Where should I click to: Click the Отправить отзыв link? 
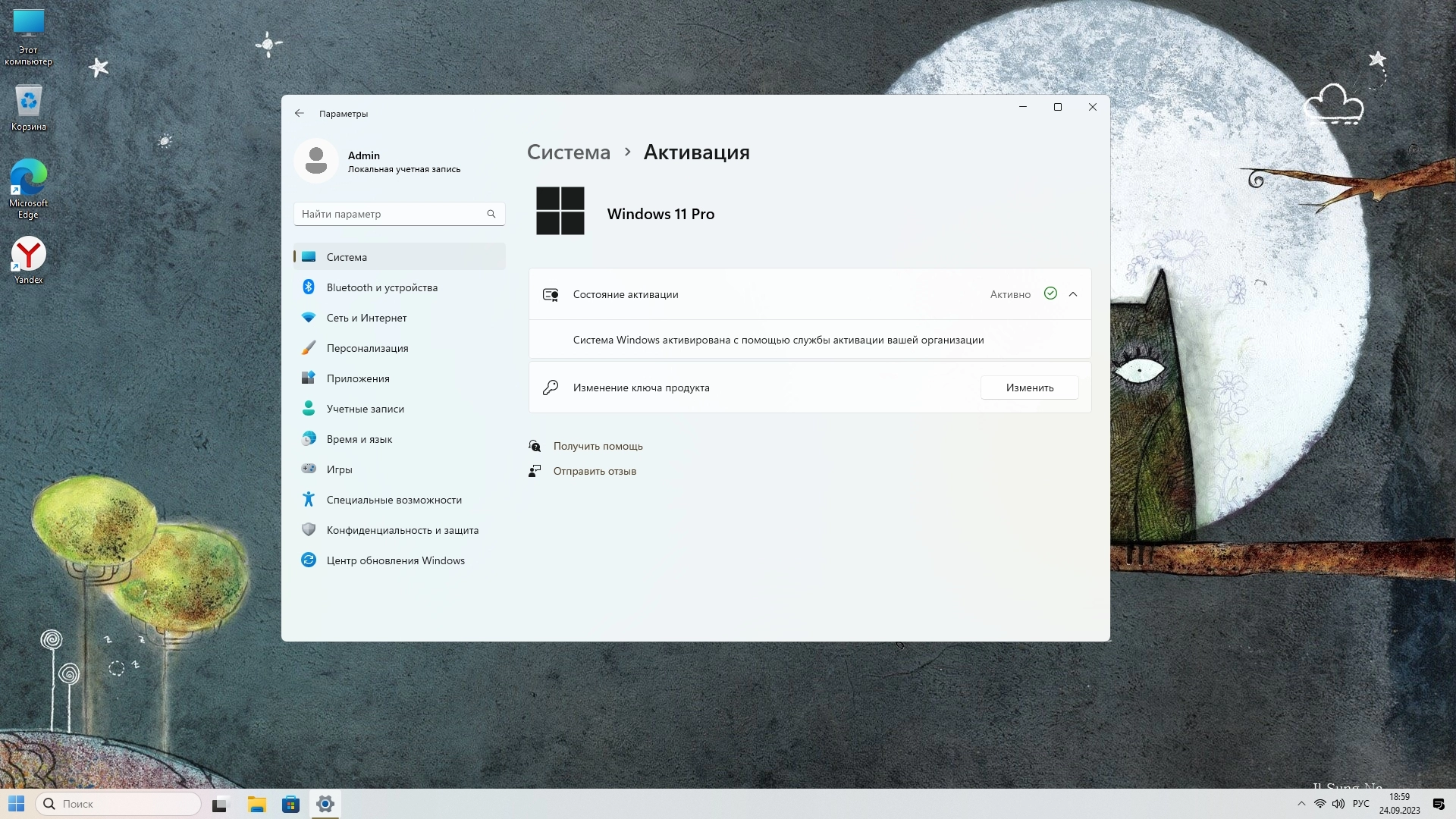(x=594, y=471)
